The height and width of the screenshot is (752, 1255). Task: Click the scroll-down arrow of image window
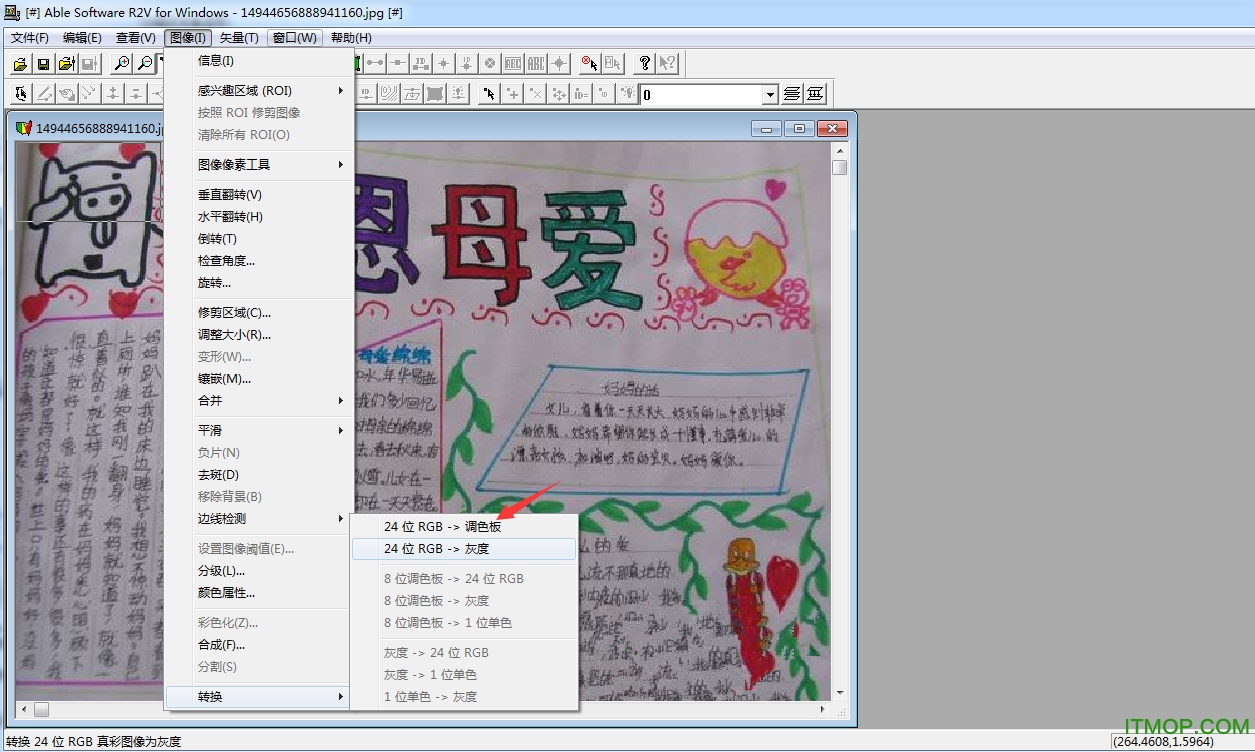pos(840,693)
